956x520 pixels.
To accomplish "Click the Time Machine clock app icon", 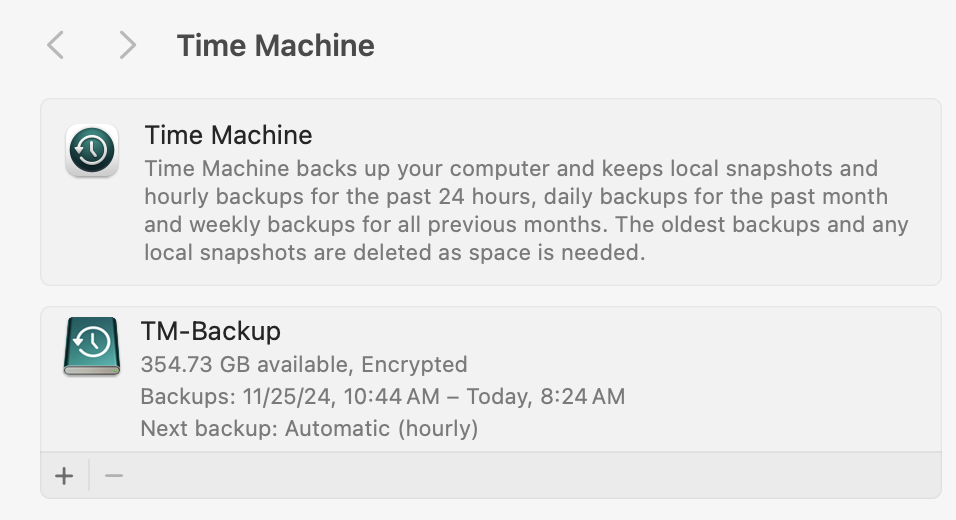I will point(92,151).
